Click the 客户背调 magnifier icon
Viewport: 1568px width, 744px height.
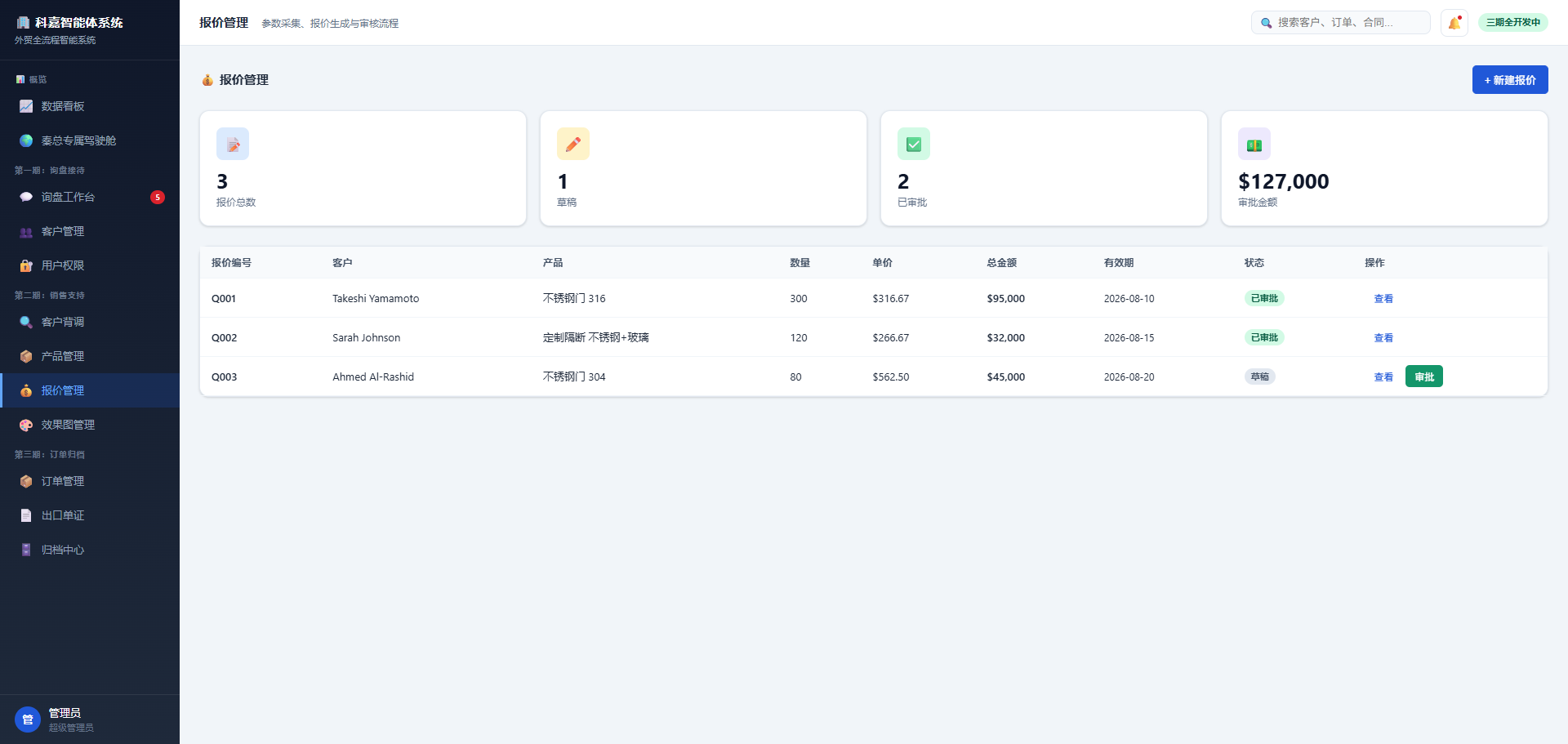26,322
